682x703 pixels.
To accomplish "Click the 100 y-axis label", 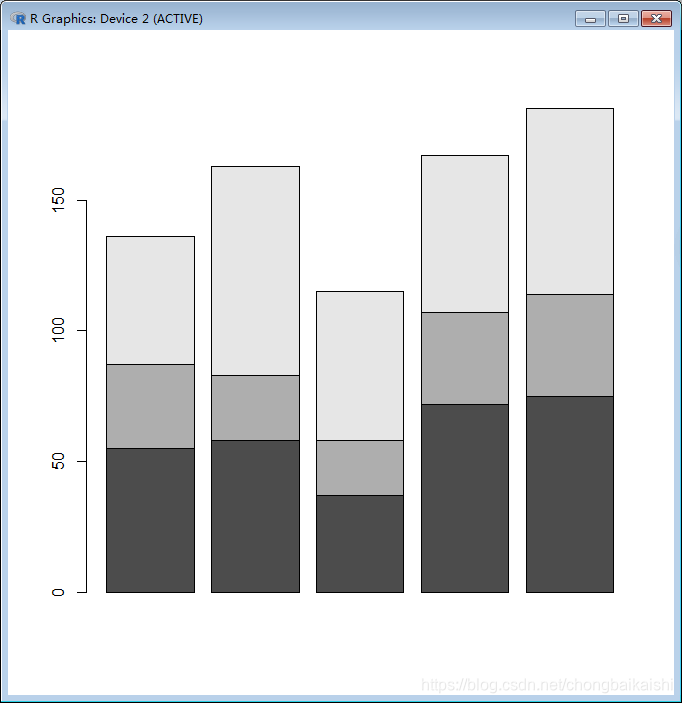I will pyautogui.click(x=58, y=330).
